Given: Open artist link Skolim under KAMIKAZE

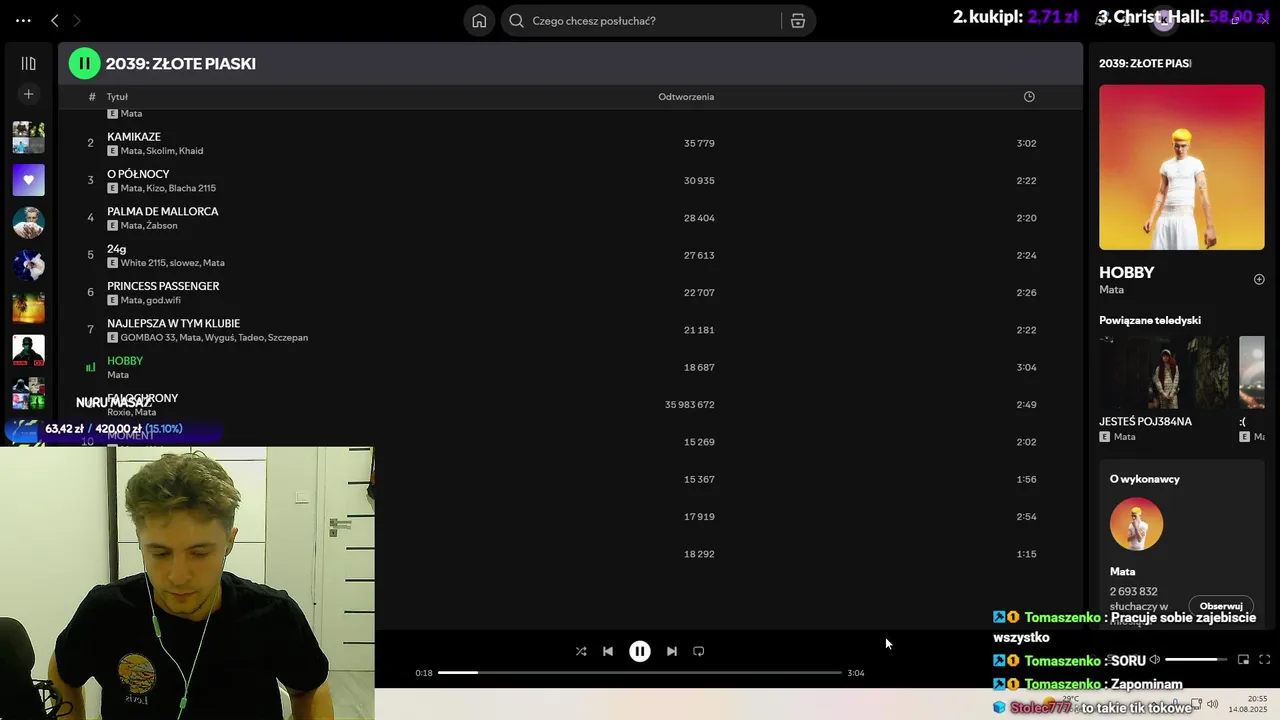Looking at the screenshot, I should coord(160,151).
